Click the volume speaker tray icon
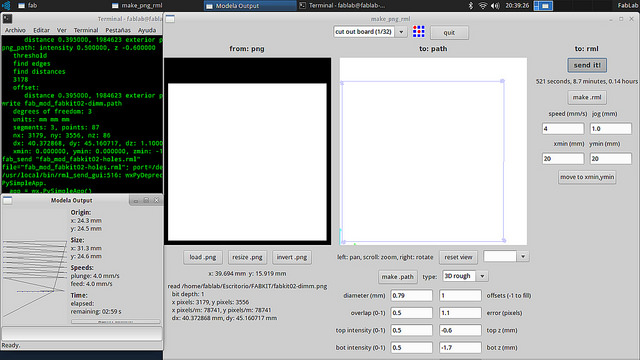 click(496, 5)
